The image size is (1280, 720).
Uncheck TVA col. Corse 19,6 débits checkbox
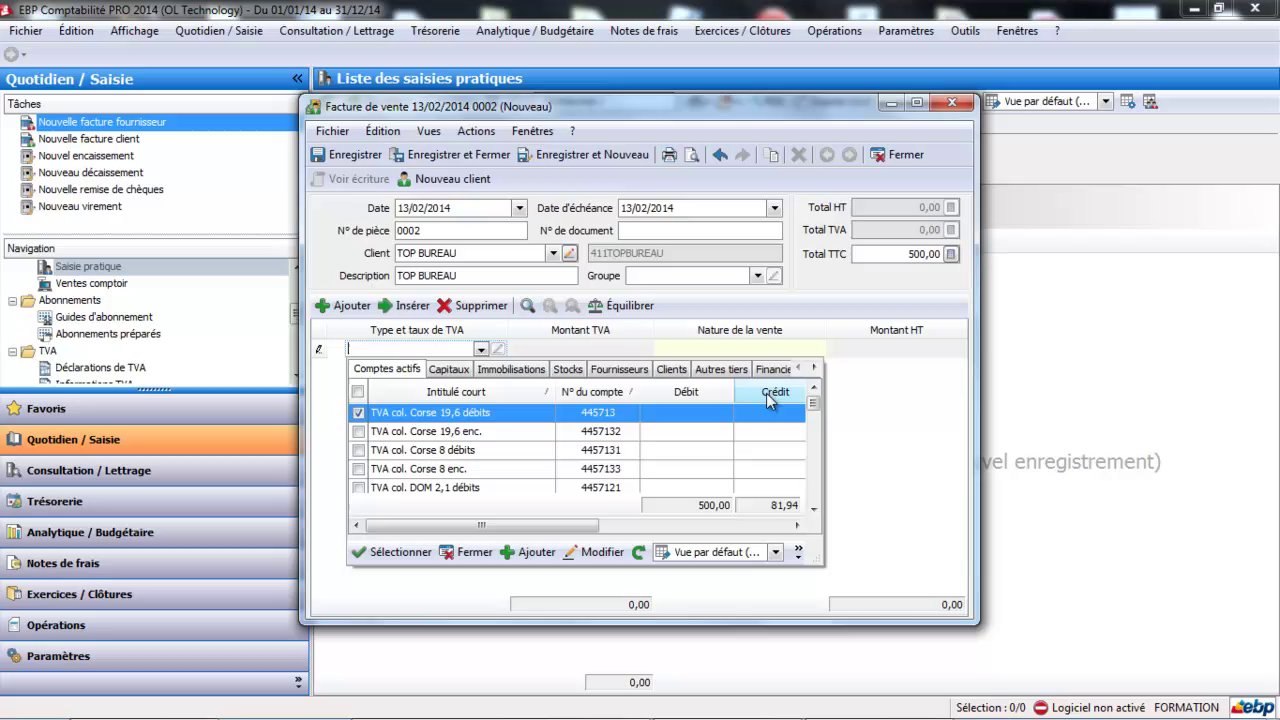tap(358, 413)
